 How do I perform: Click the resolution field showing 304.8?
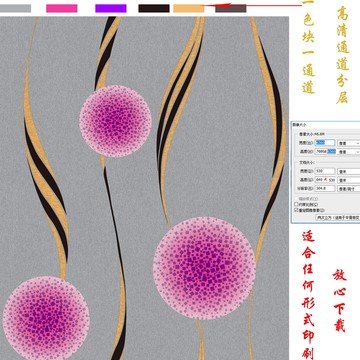coord(325,188)
